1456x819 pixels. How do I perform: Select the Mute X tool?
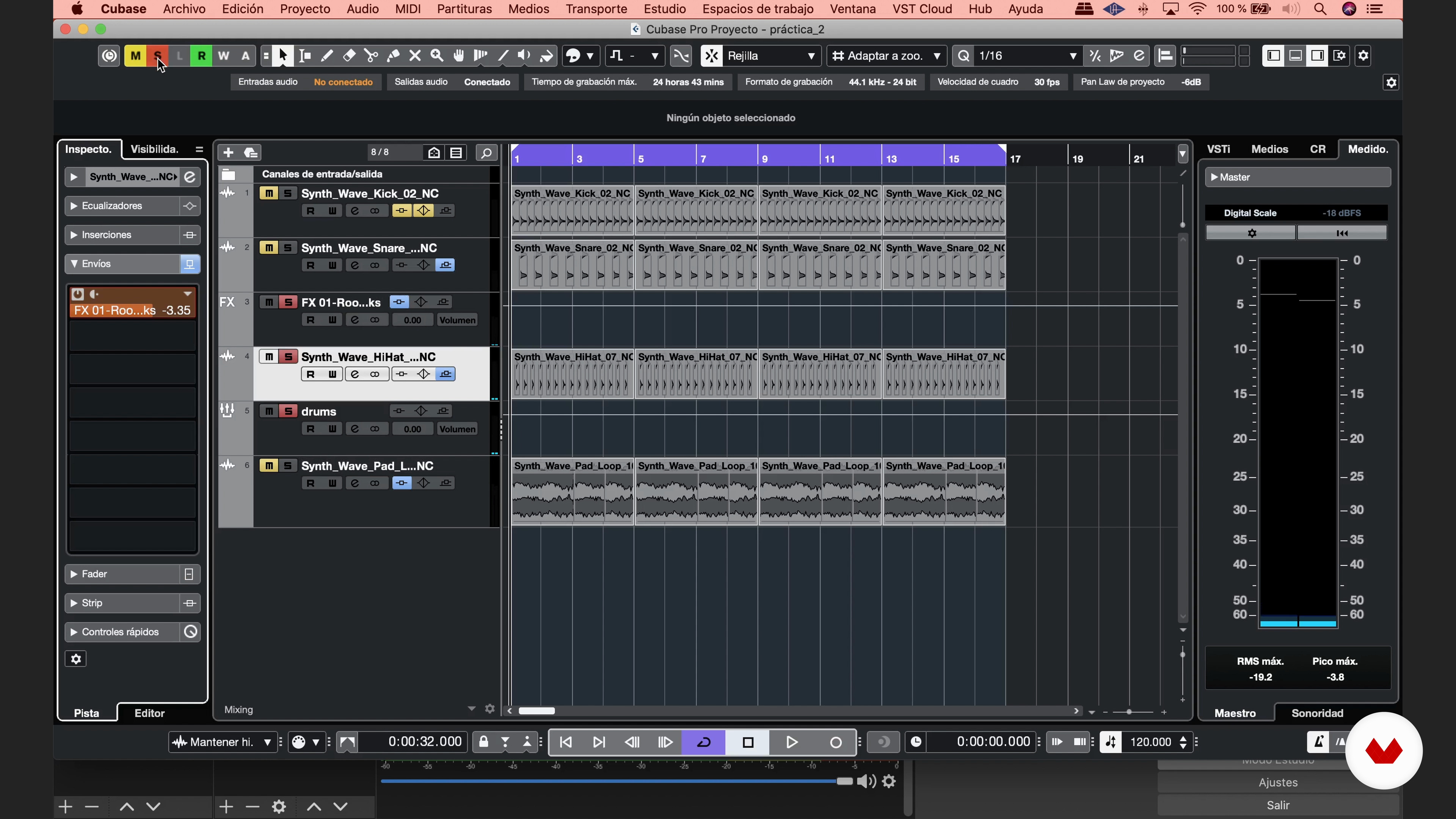pos(415,55)
